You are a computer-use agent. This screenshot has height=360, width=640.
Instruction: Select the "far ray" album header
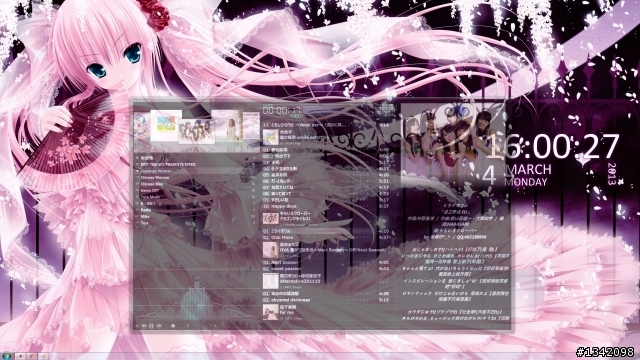[327, 312]
